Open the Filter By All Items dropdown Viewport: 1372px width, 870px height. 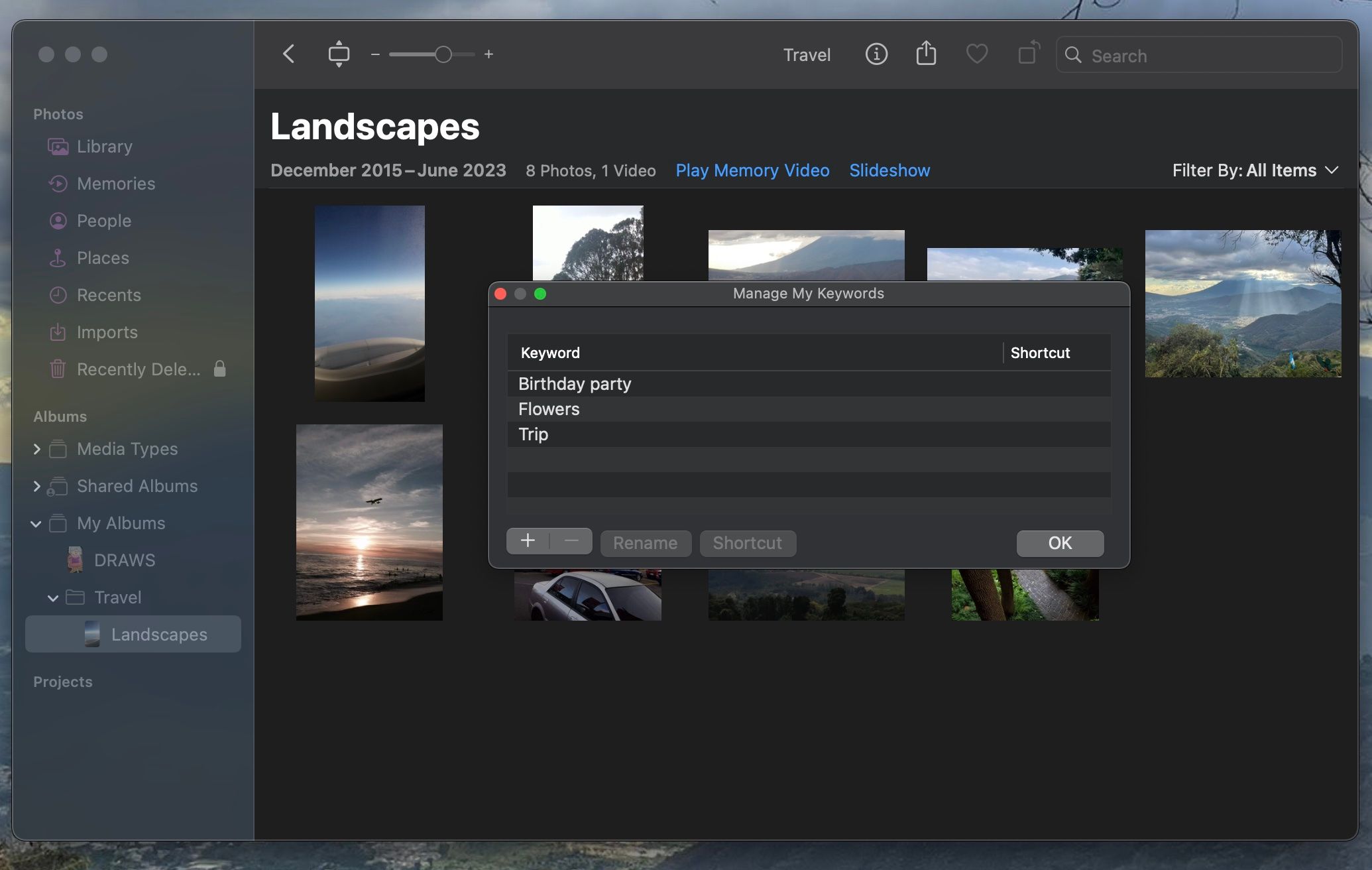1255,170
